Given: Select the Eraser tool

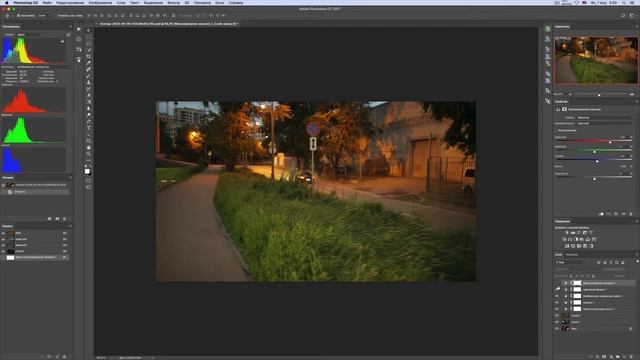Looking at the screenshot, I should click(x=89, y=96).
